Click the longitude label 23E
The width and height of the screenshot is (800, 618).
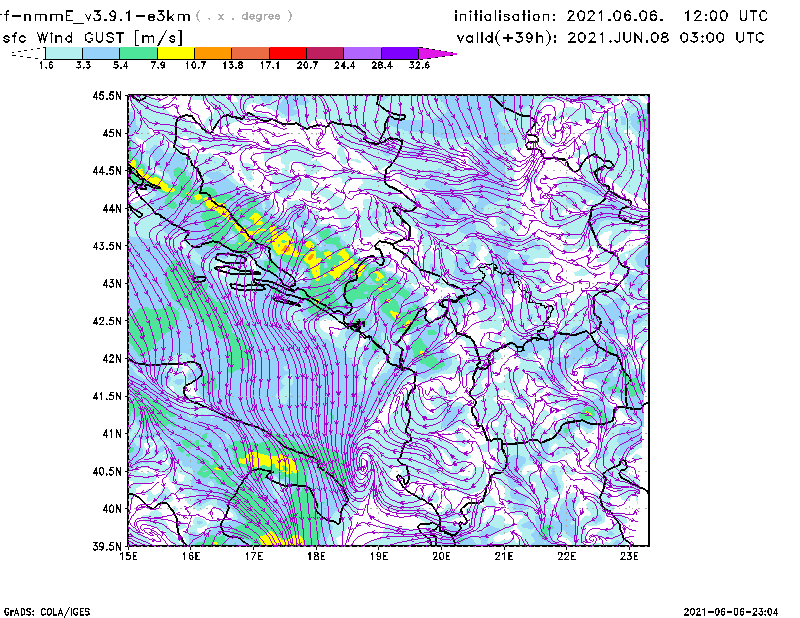[629, 556]
